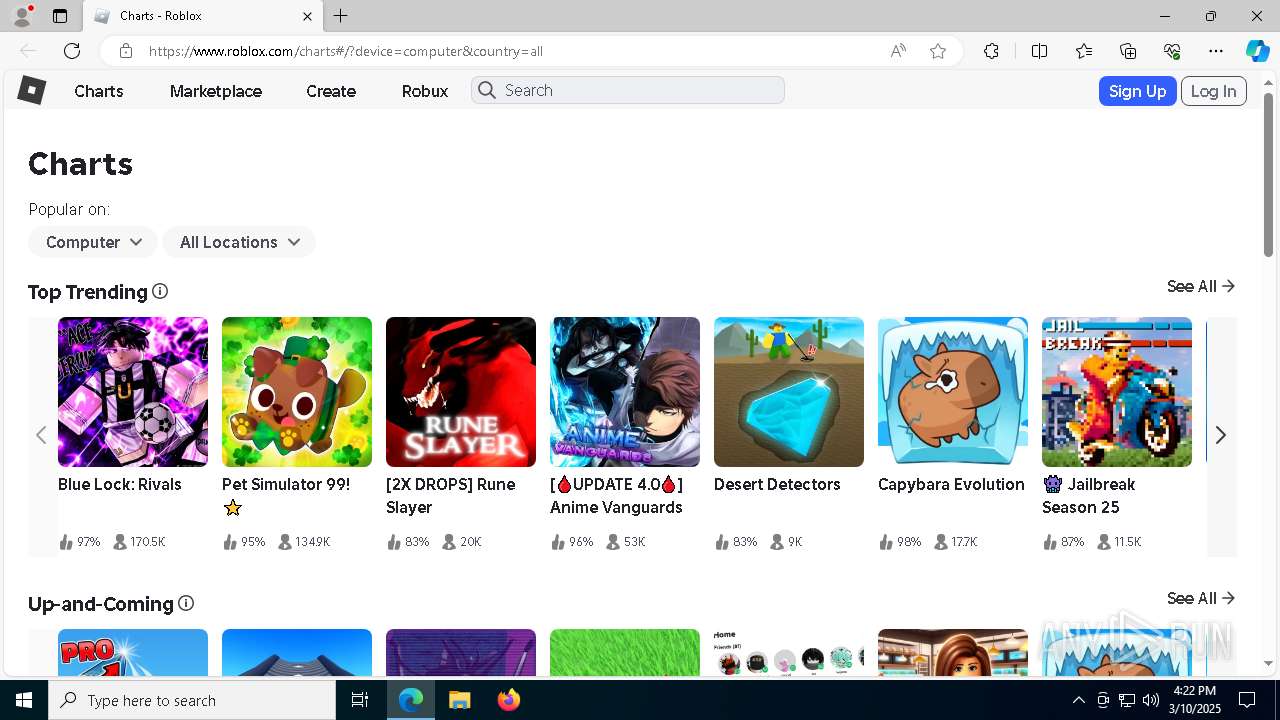Viewport: 1280px width, 720px height.
Task: Open Favorites list icon
Action: 1084,51
